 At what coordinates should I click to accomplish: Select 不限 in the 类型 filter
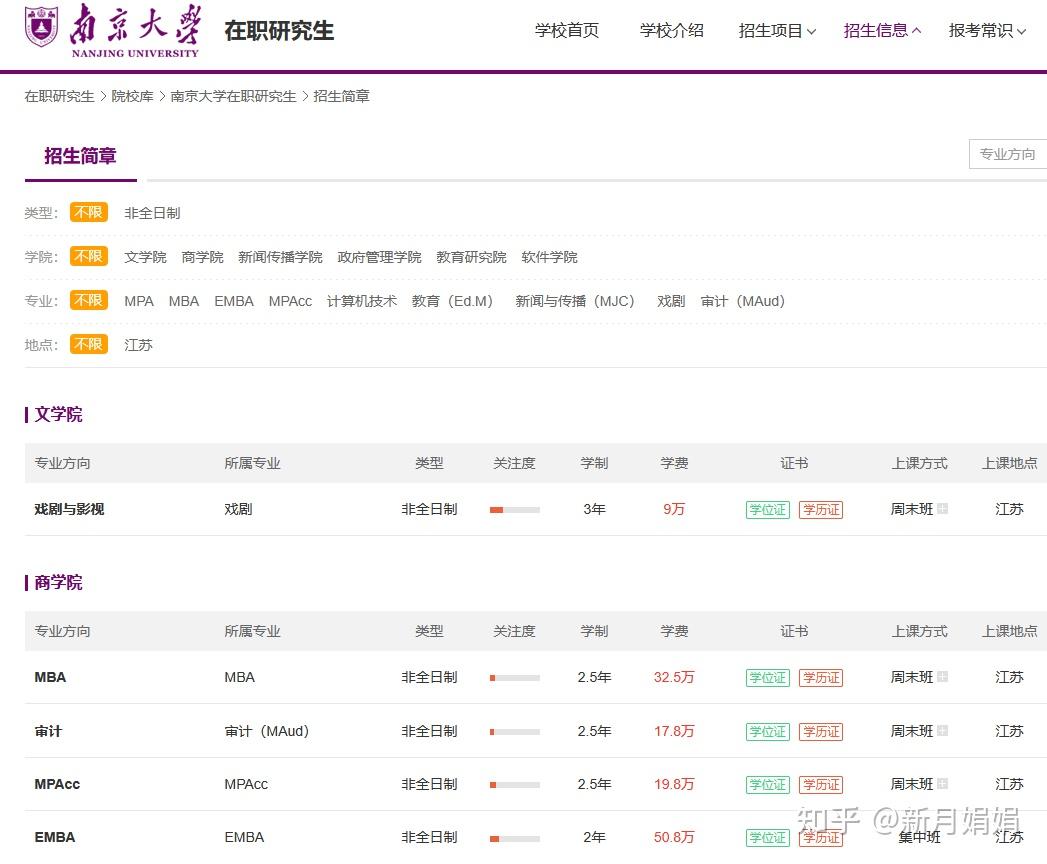pyautogui.click(x=89, y=212)
